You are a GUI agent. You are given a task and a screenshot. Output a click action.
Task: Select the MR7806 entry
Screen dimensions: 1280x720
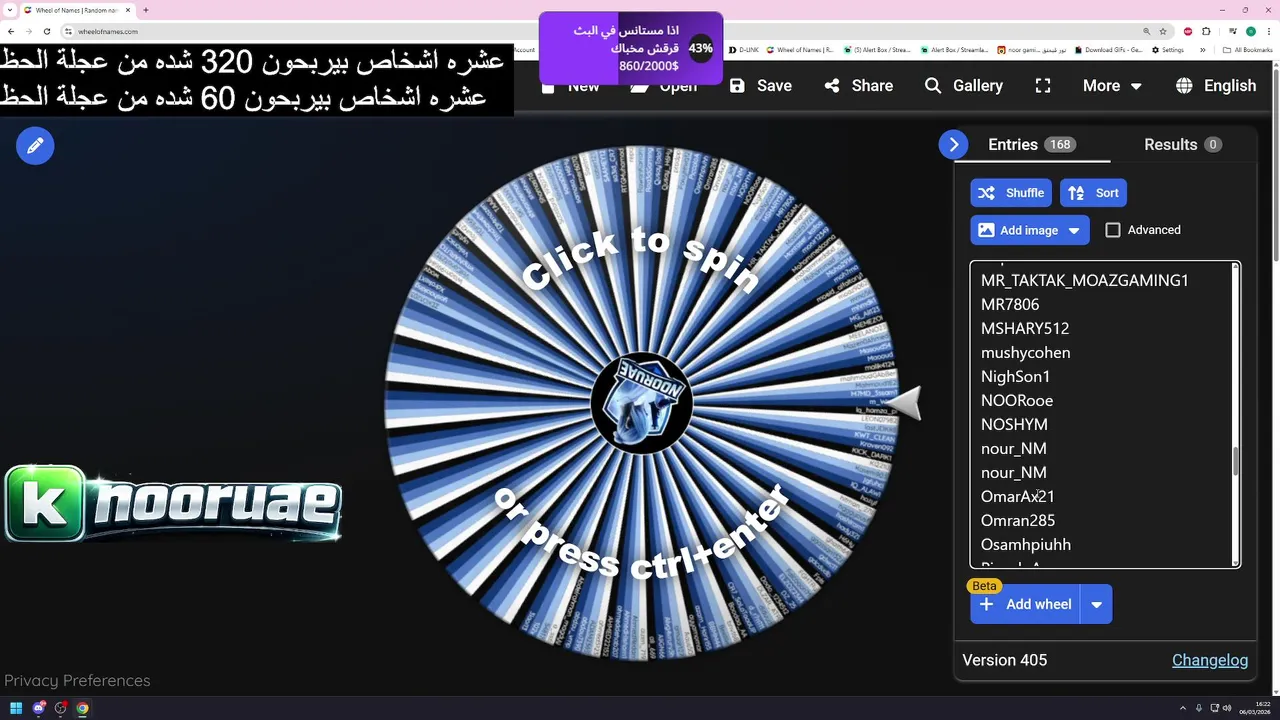pos(1010,304)
